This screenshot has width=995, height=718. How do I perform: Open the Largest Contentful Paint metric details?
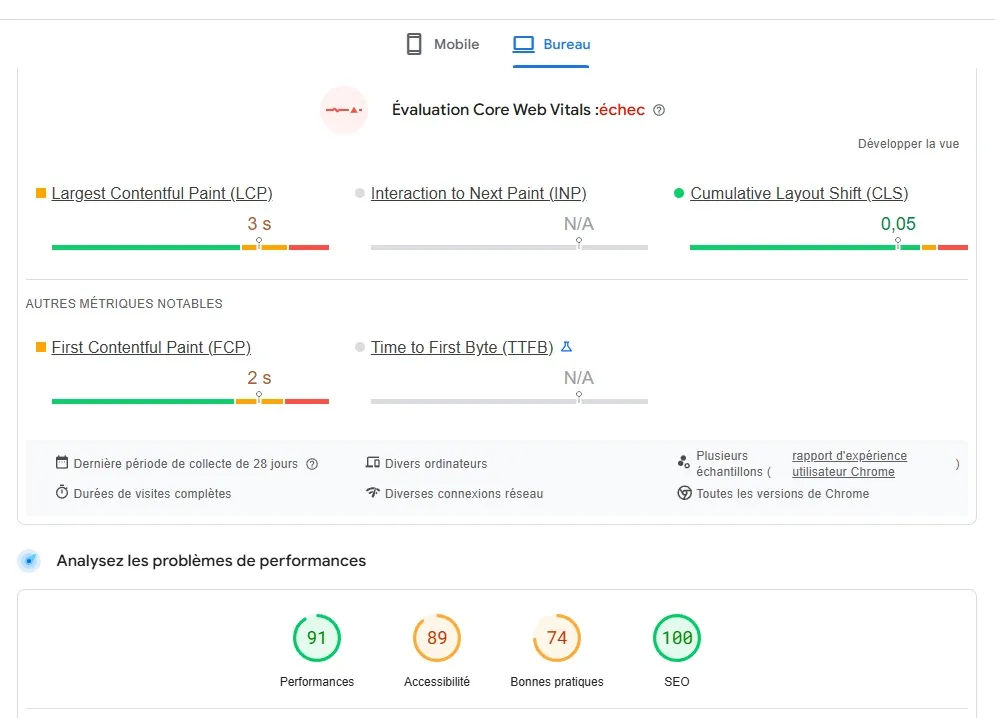[x=162, y=193]
